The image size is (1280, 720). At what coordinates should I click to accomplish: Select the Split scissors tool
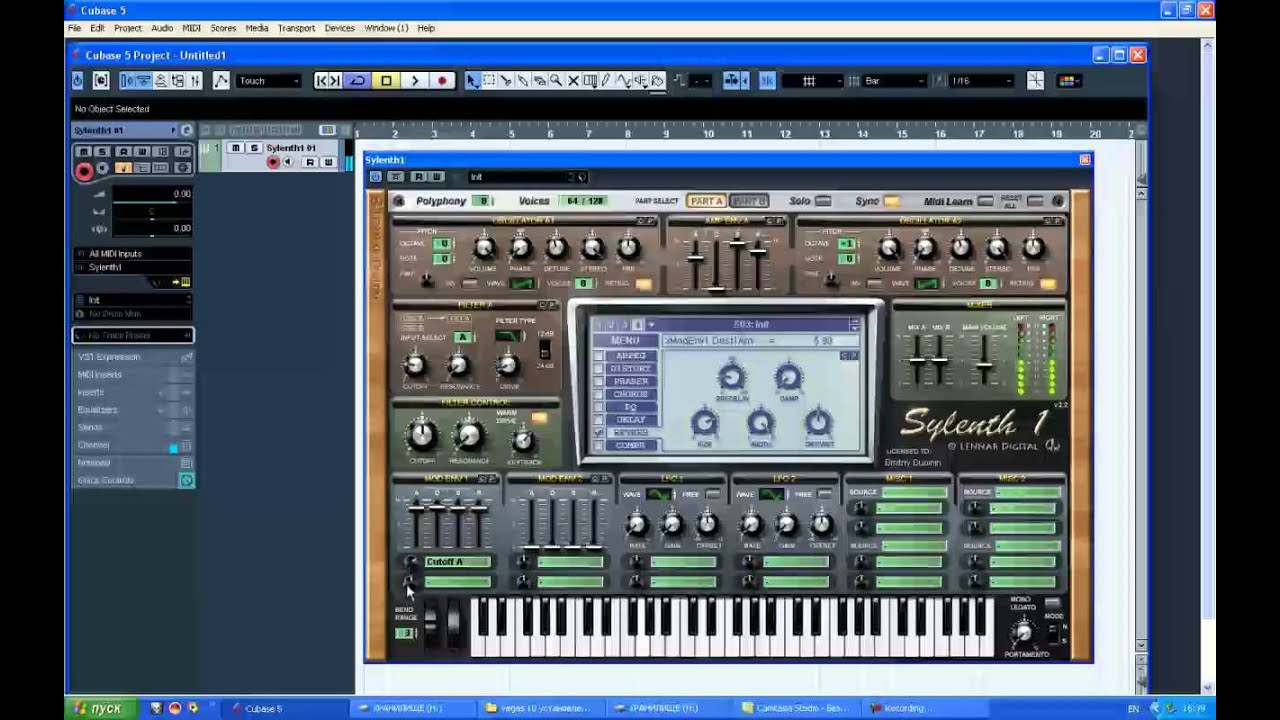(506, 81)
